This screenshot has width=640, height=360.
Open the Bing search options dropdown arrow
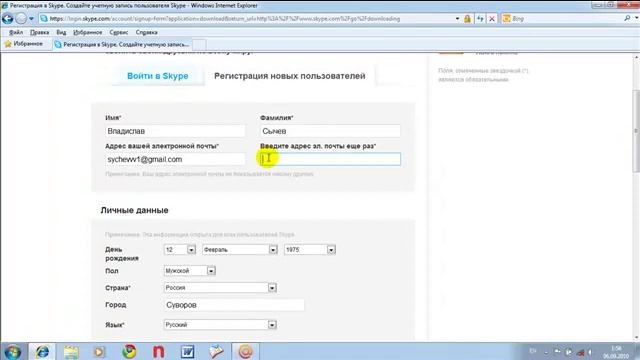(x=636, y=18)
